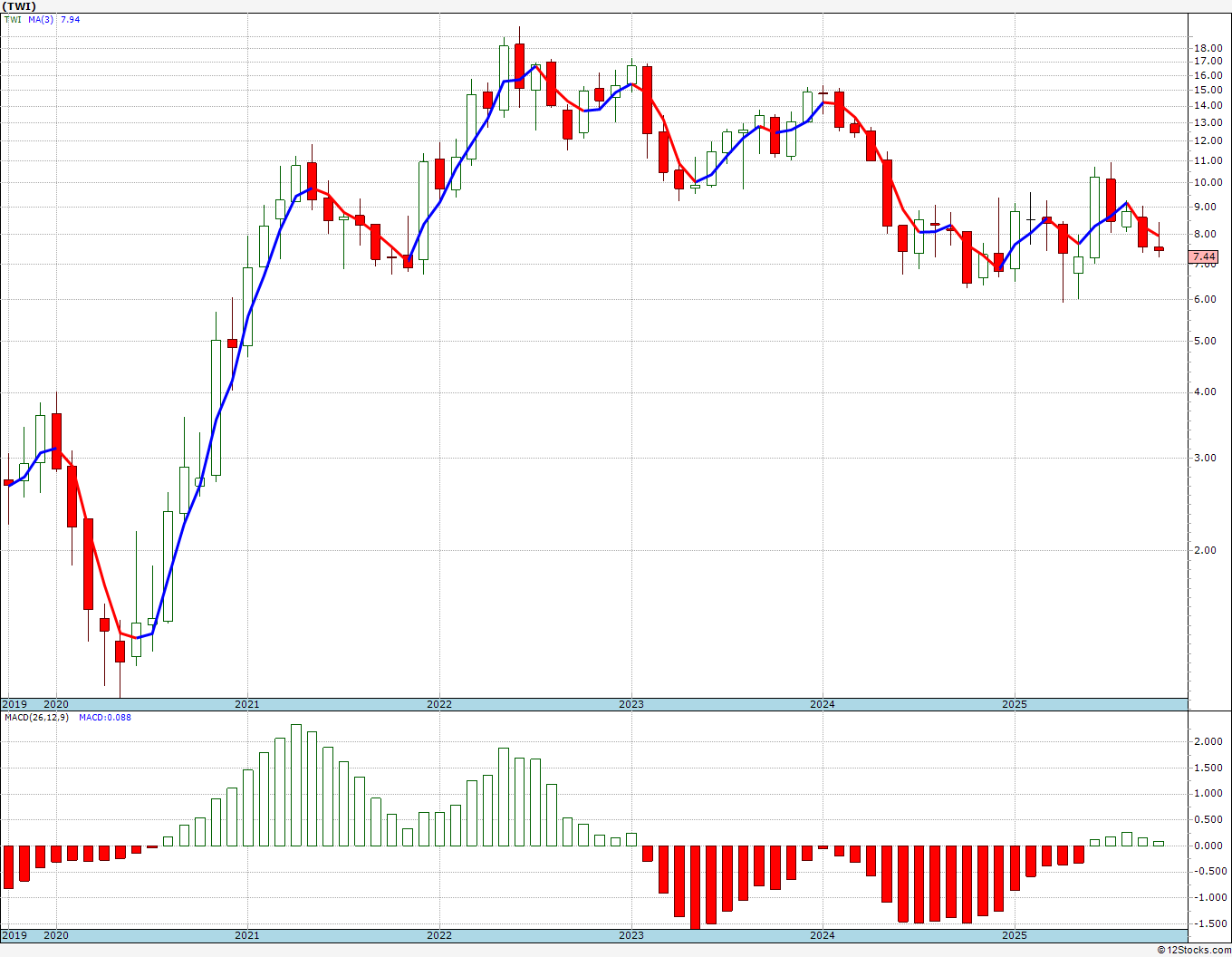
Task: Click the MACD(26,12,9) indicator label
Action: [x=36, y=718]
